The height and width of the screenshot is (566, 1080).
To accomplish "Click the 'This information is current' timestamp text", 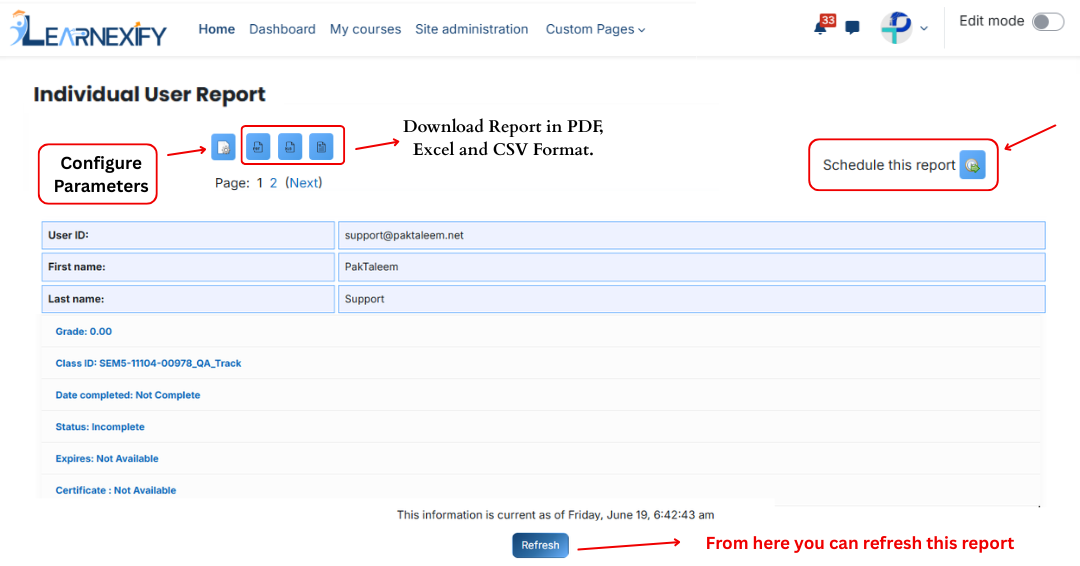I will 555,514.
